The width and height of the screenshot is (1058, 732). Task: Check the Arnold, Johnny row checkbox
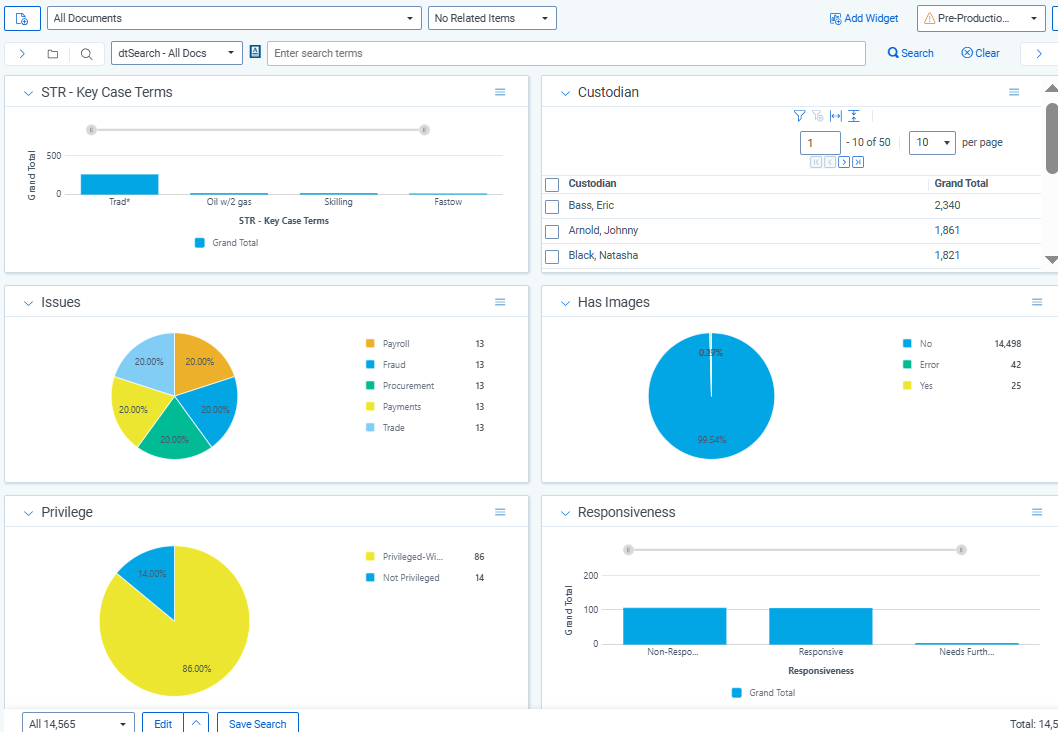552,231
